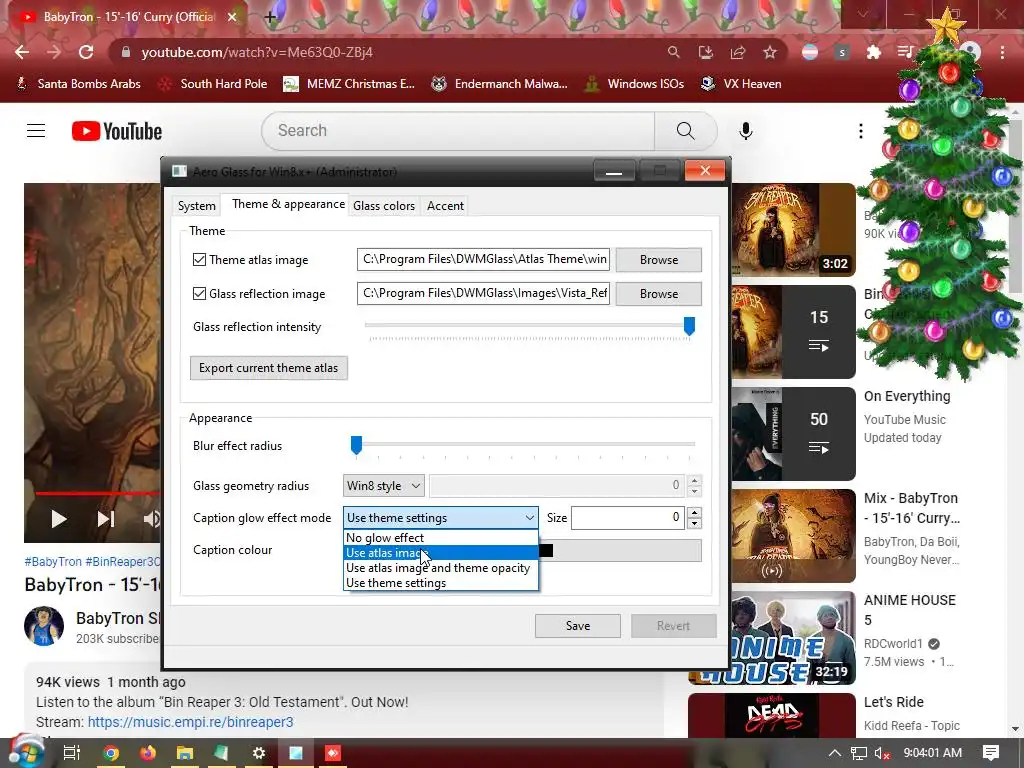The width and height of the screenshot is (1024, 768).
Task: Open the ANIME HOUSE 5 video thumbnail
Action: click(x=772, y=638)
